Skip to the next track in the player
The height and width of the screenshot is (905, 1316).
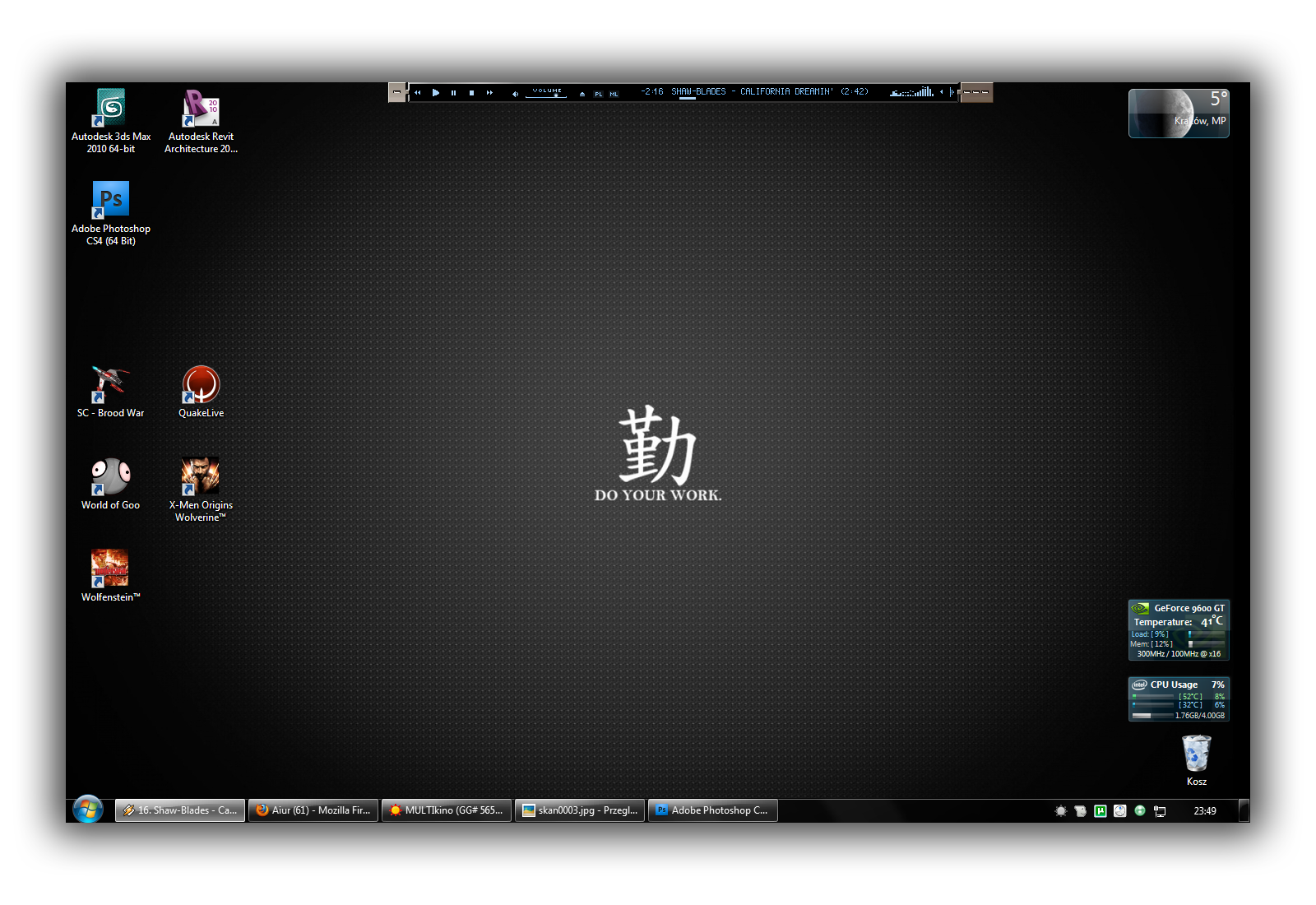click(x=489, y=93)
